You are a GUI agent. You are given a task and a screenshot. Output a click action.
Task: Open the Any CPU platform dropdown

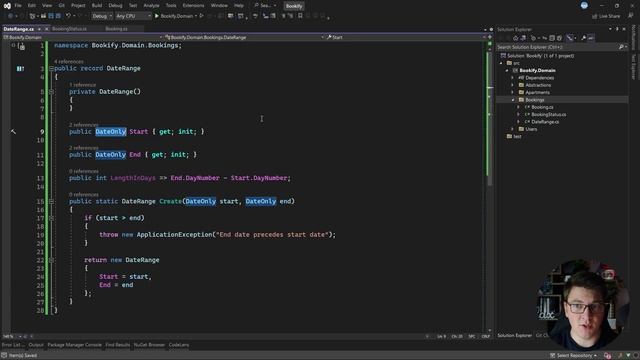(x=133, y=16)
